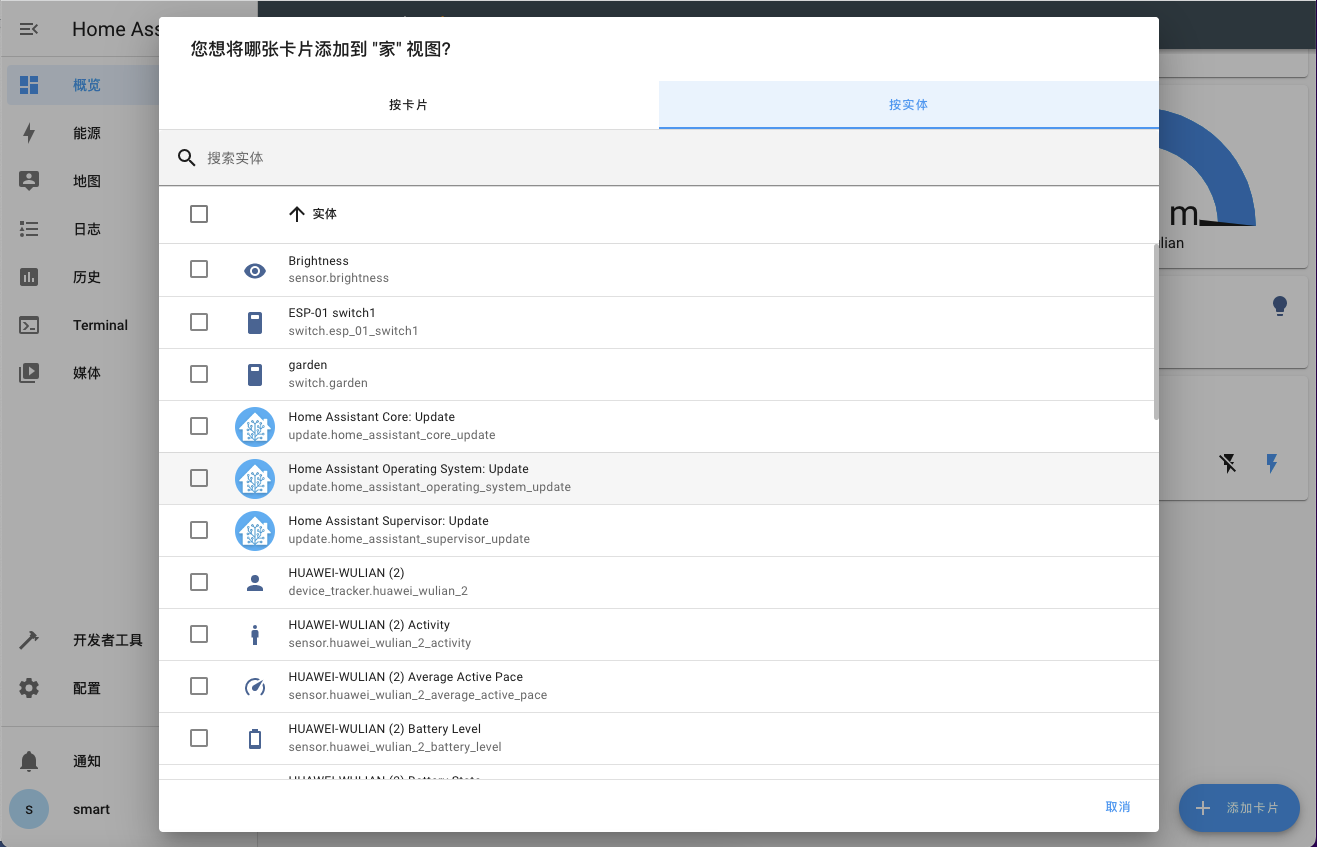Tick the garden switch checkbox

coord(199,374)
